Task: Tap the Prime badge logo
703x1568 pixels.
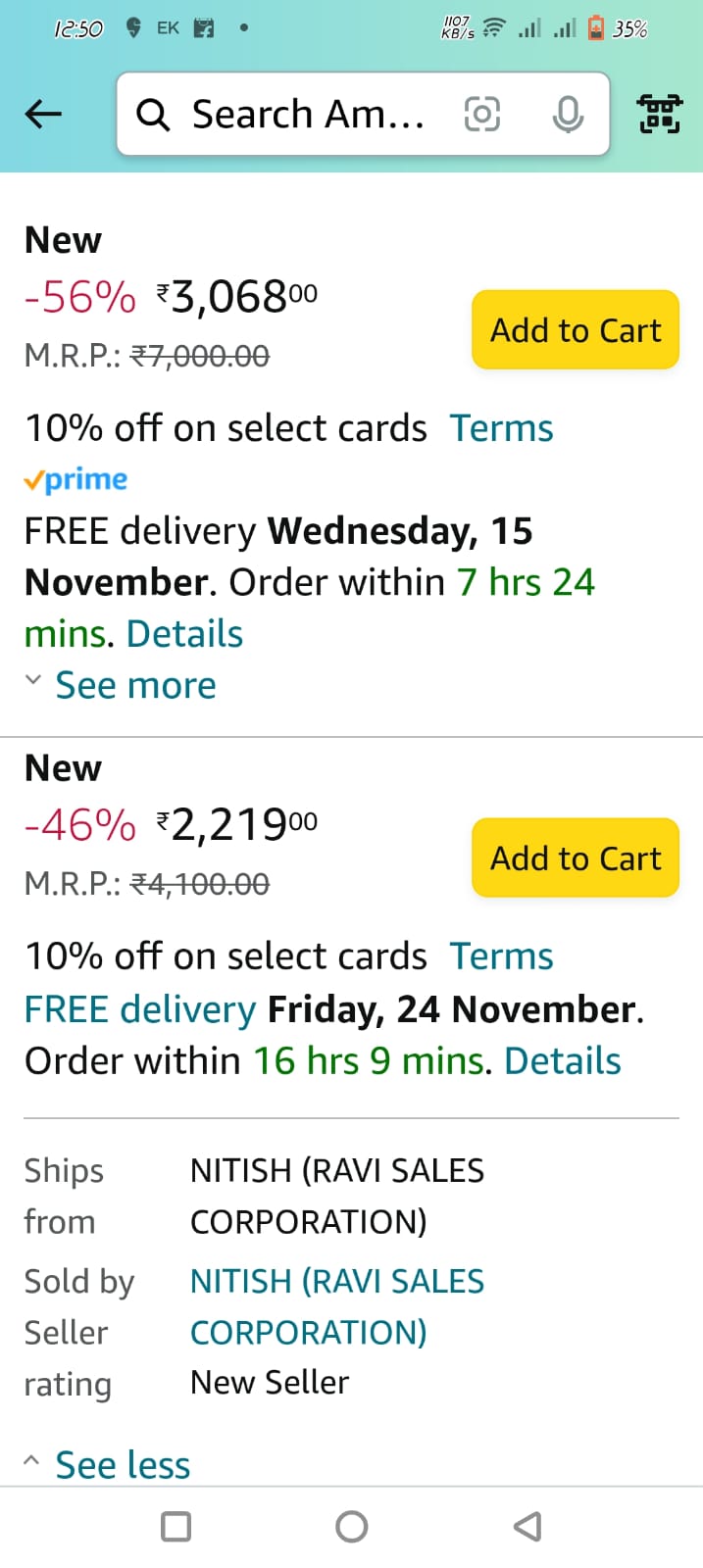Action: [x=75, y=480]
